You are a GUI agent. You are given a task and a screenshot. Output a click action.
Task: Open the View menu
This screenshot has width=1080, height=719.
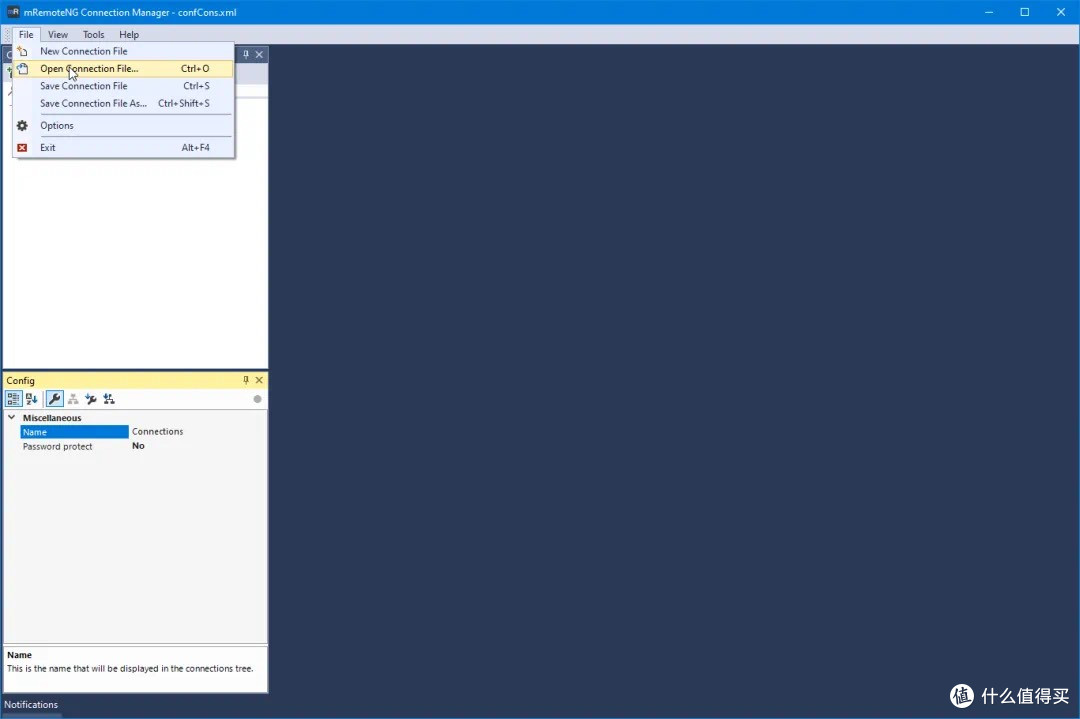click(58, 34)
